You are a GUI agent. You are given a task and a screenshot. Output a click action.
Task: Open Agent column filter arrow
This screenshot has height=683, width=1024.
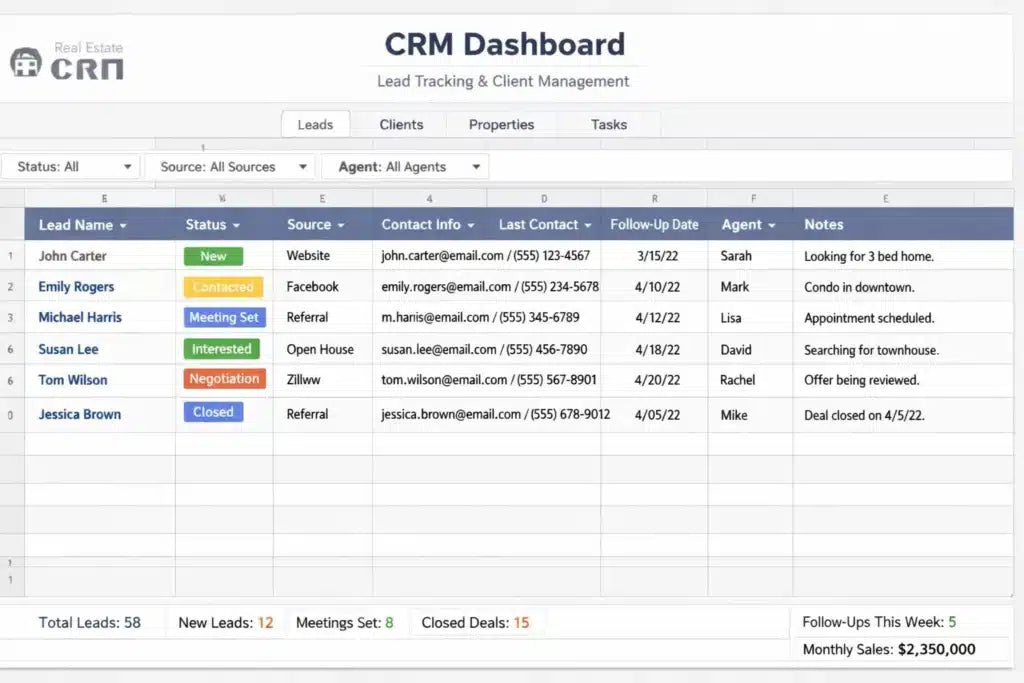coord(771,226)
